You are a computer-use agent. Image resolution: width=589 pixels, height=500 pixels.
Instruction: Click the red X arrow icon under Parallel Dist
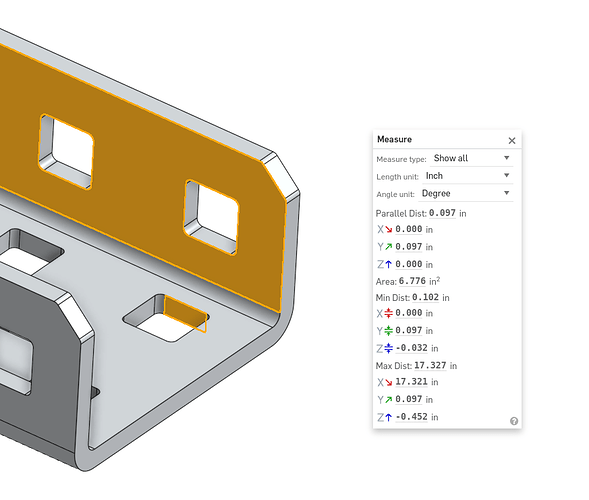click(388, 229)
